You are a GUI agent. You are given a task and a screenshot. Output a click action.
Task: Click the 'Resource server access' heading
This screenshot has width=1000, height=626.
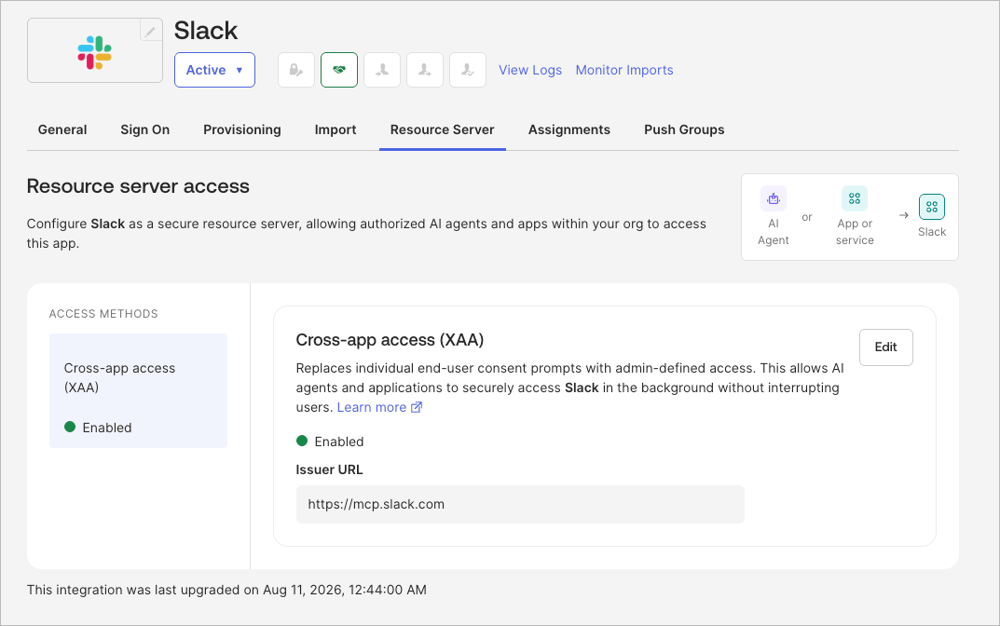[138, 186]
